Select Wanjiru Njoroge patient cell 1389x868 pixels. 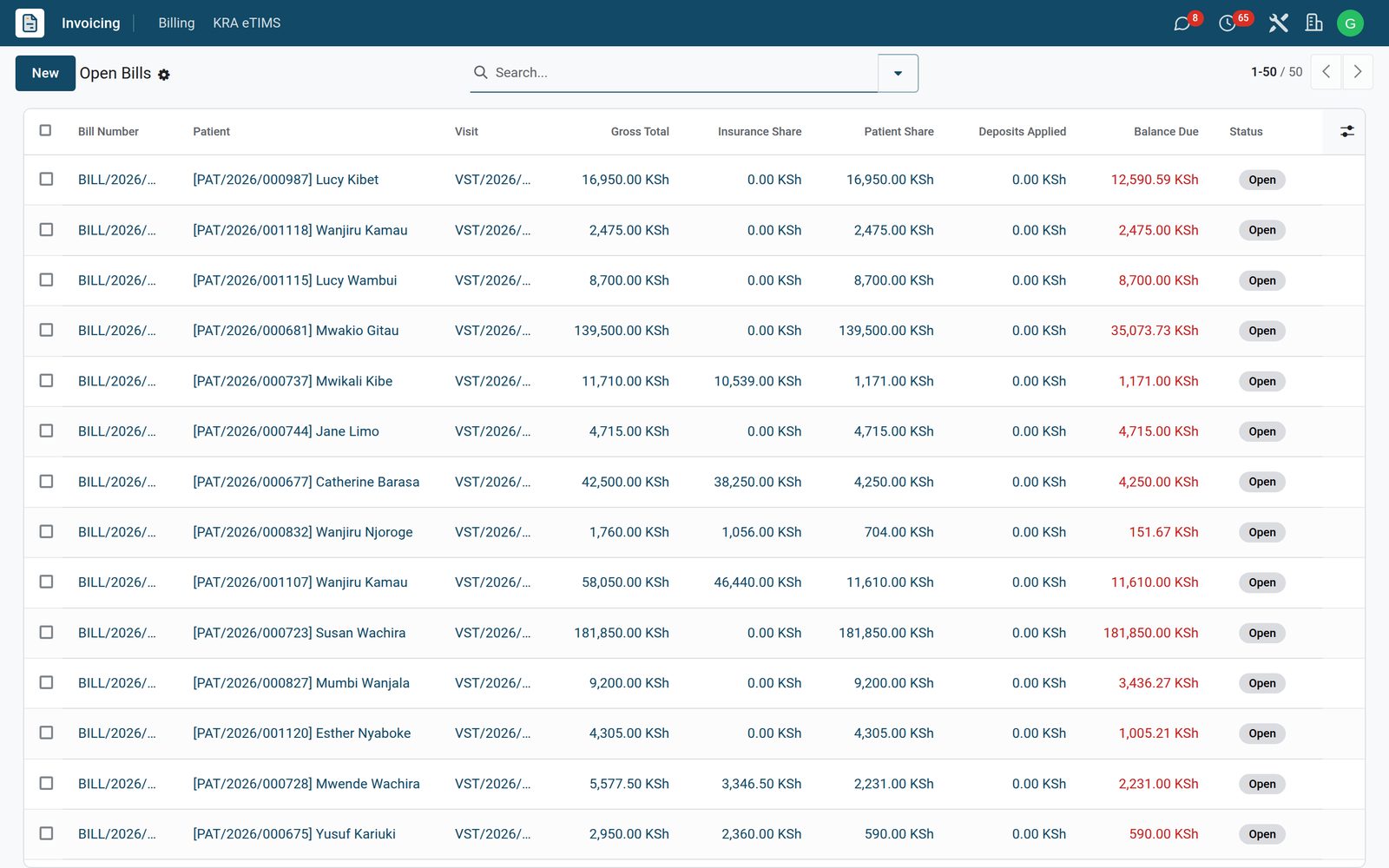(302, 532)
